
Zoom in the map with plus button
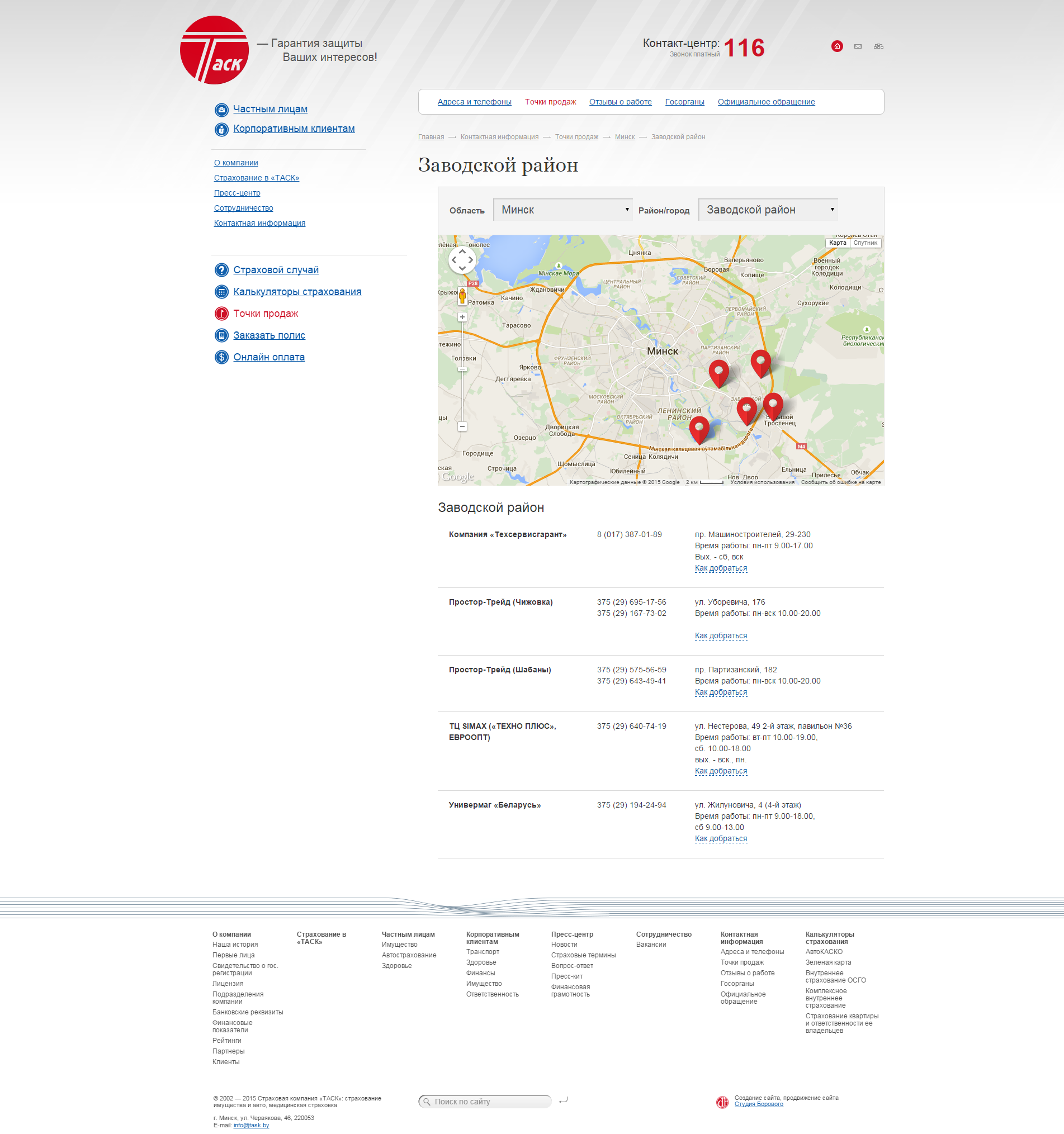[462, 317]
